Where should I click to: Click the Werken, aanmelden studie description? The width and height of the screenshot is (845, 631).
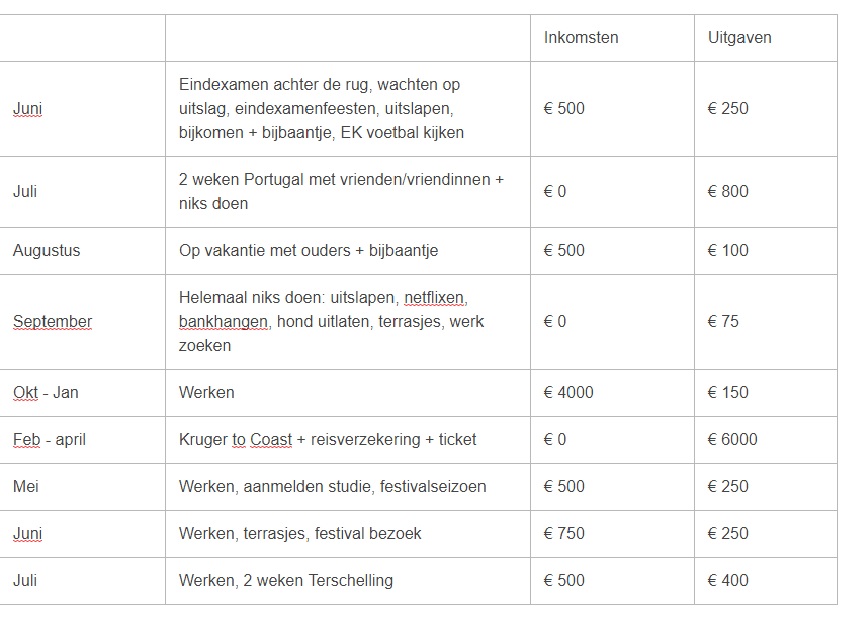point(332,486)
